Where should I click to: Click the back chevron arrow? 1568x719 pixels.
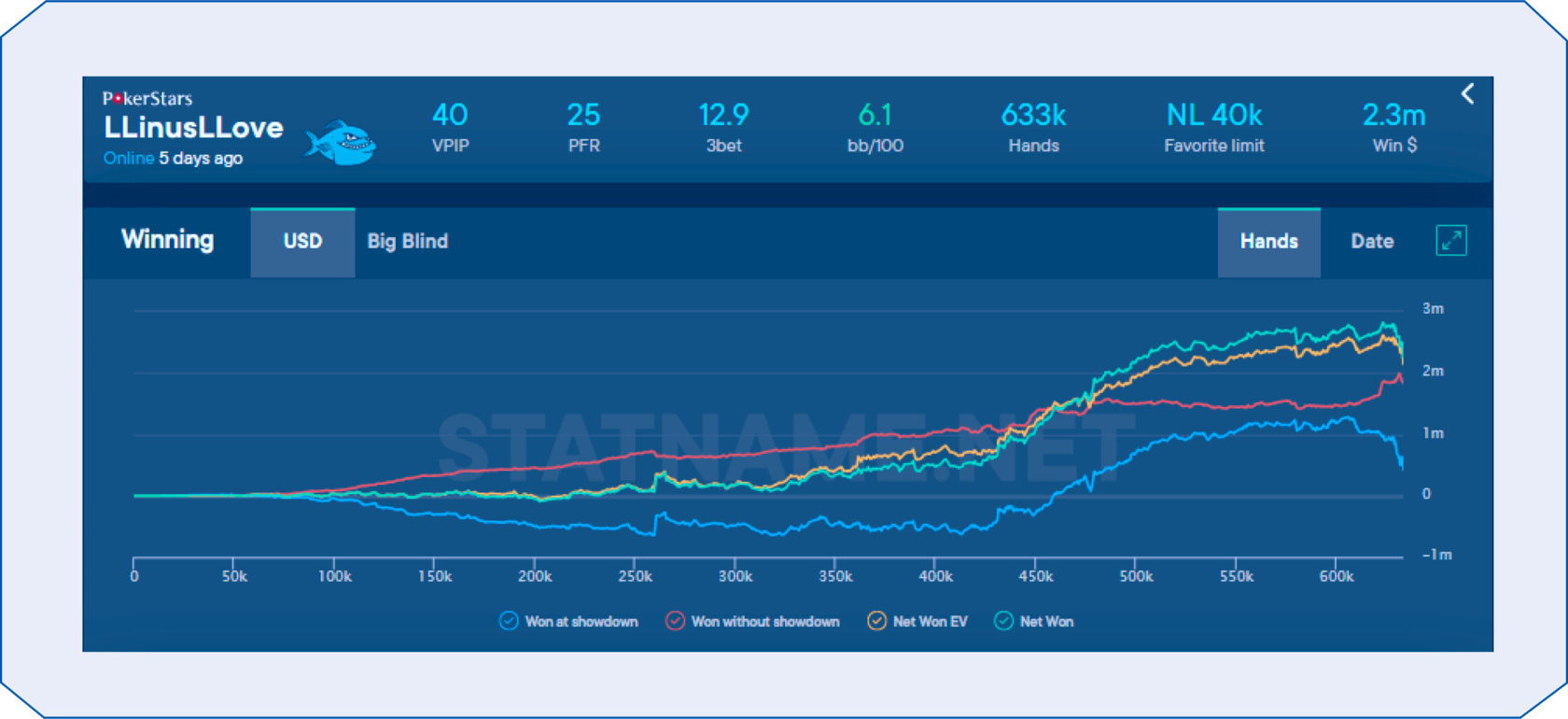[x=1467, y=94]
